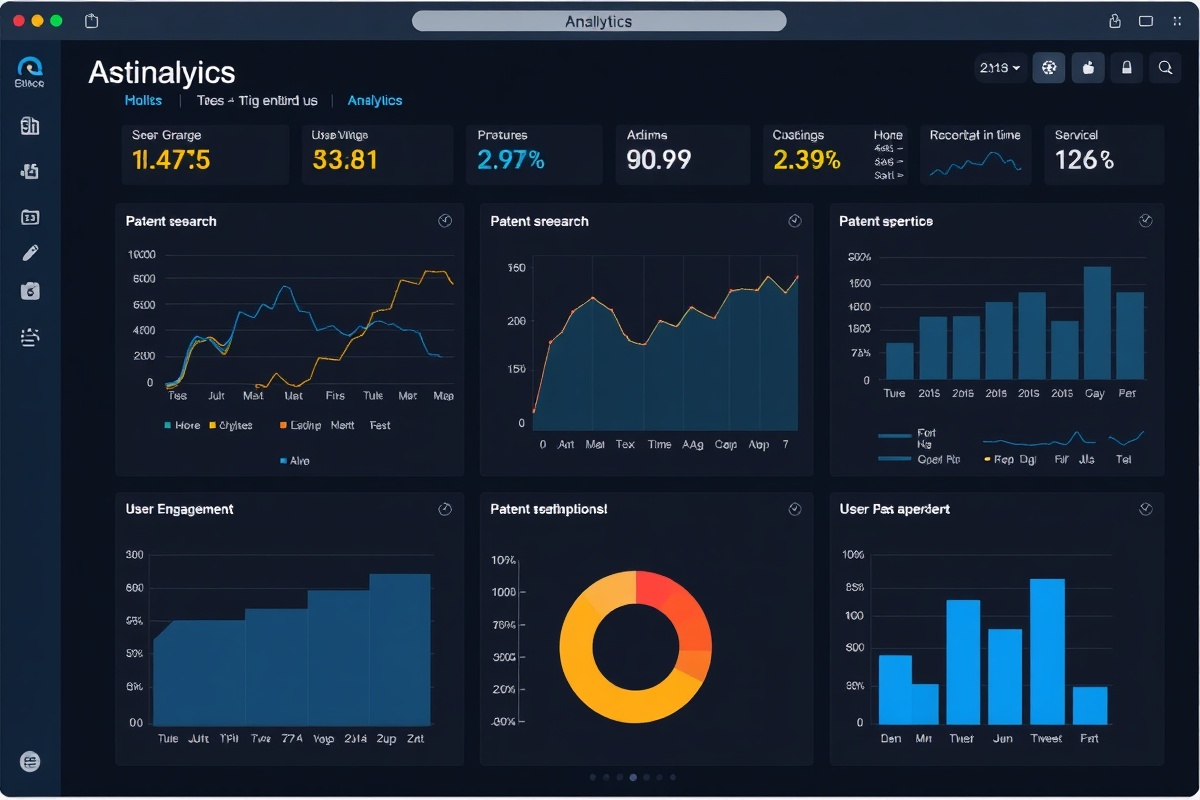This screenshot has width=1200, height=800.
Task: Open the bar chart icon in the sidebar
Action: (29, 126)
